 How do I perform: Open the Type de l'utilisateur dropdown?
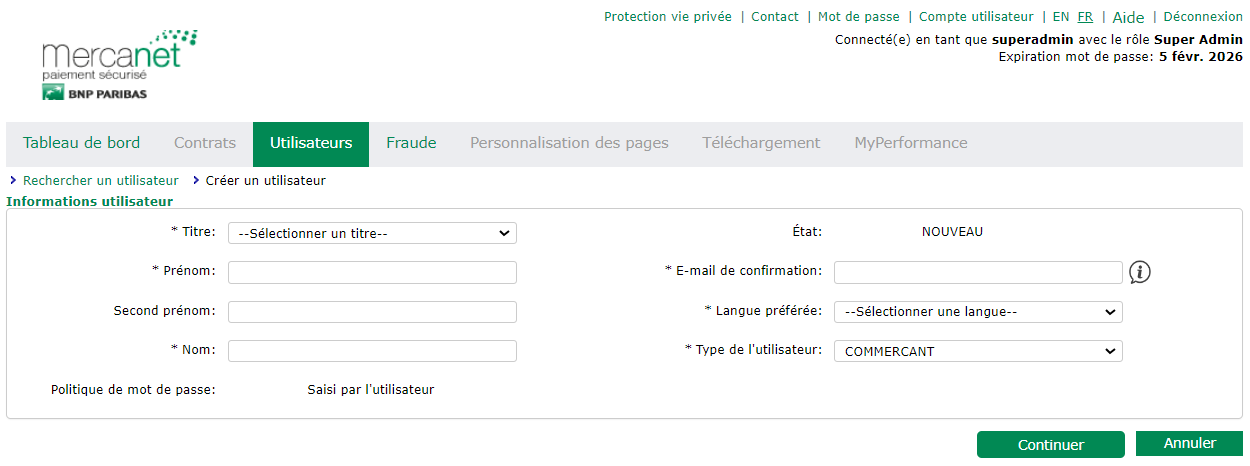pos(978,351)
